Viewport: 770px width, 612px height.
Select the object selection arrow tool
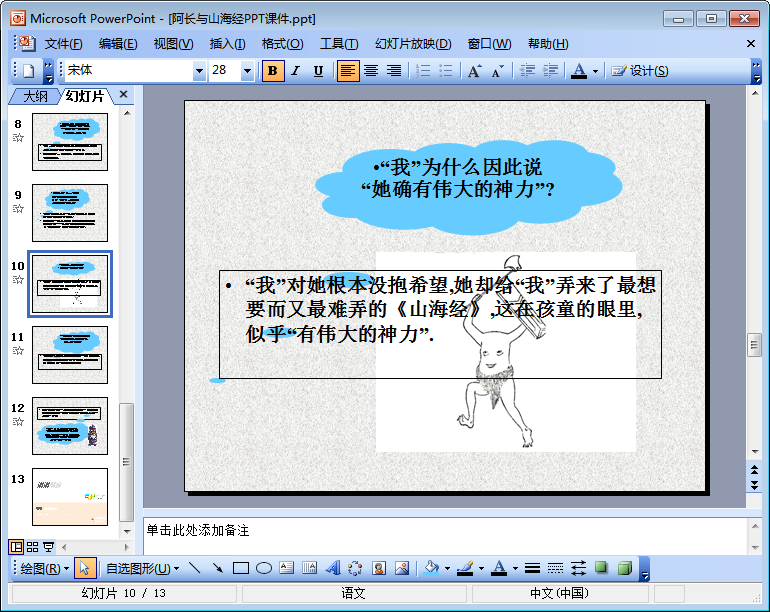85,568
